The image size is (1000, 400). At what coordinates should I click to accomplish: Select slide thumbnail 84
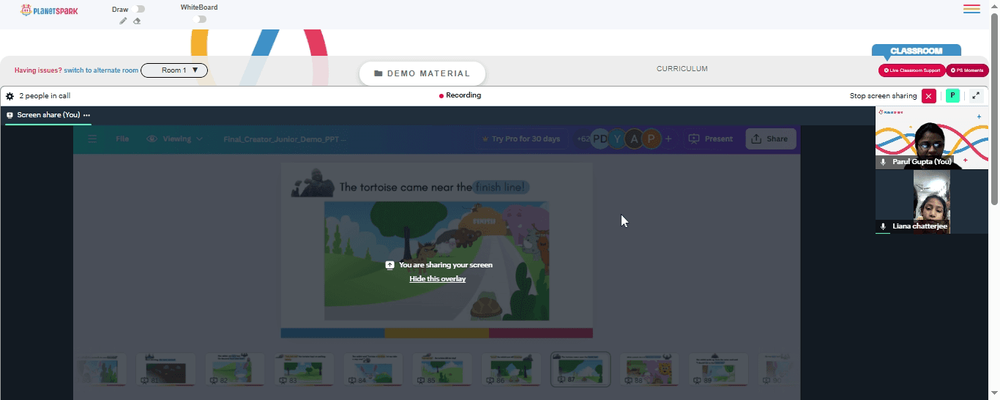click(372, 369)
